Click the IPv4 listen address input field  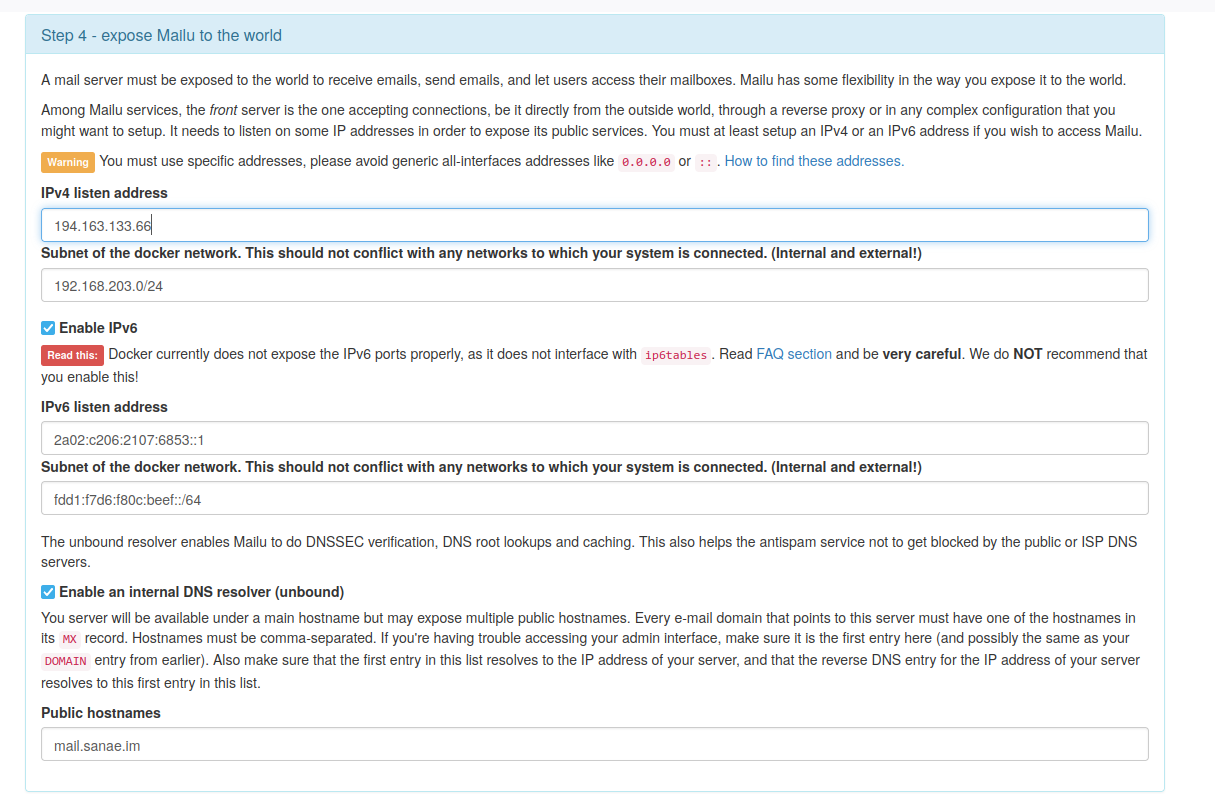(x=594, y=225)
